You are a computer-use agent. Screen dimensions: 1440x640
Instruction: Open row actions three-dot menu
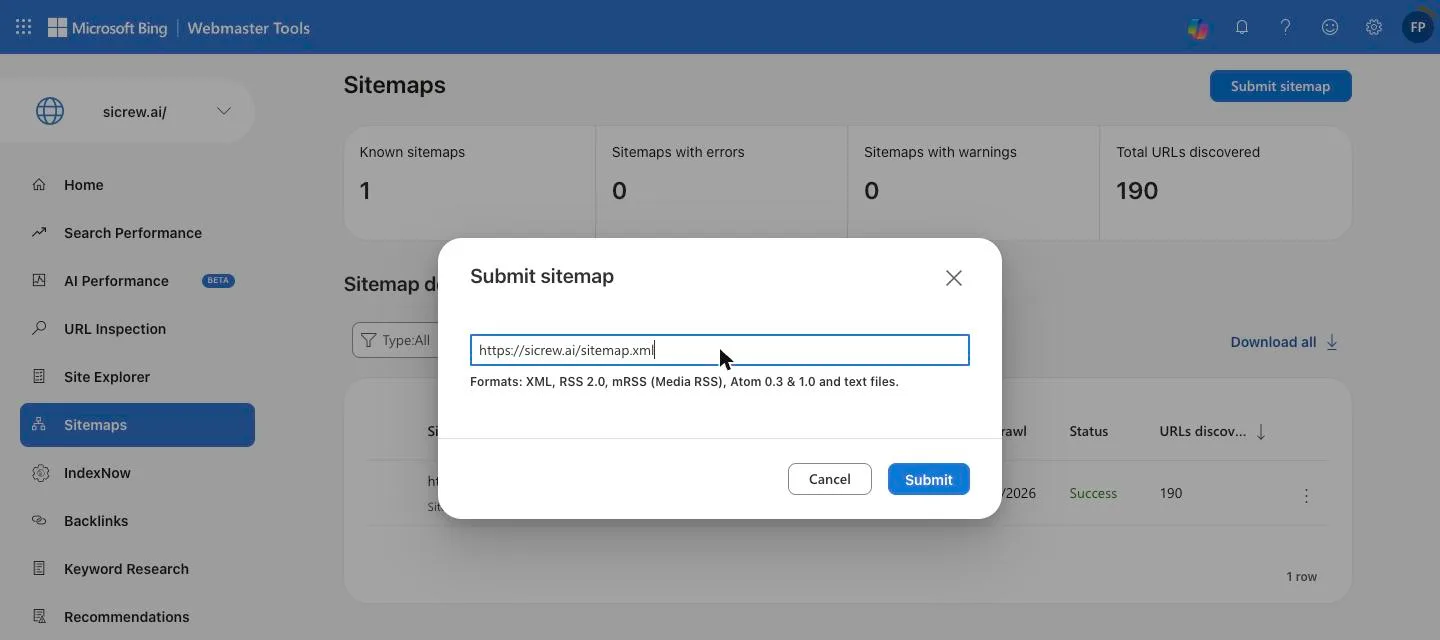(x=1306, y=496)
